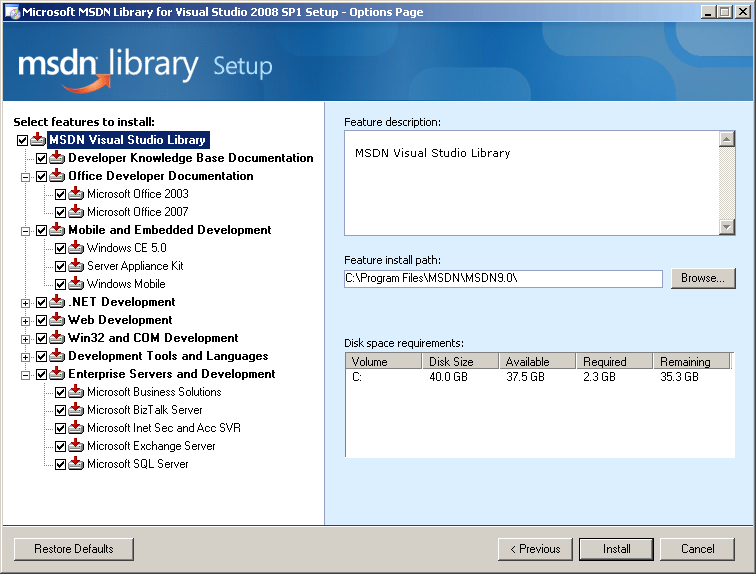This screenshot has height=574, width=756.
Task: Uncheck .NET Development checkbox
Action: coord(41,302)
